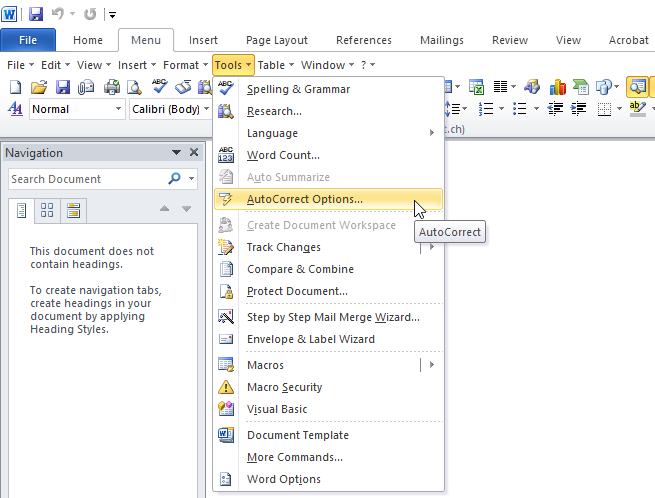The image size is (655, 498).
Task: Open Word Options at menu bottom
Action: pos(328,479)
